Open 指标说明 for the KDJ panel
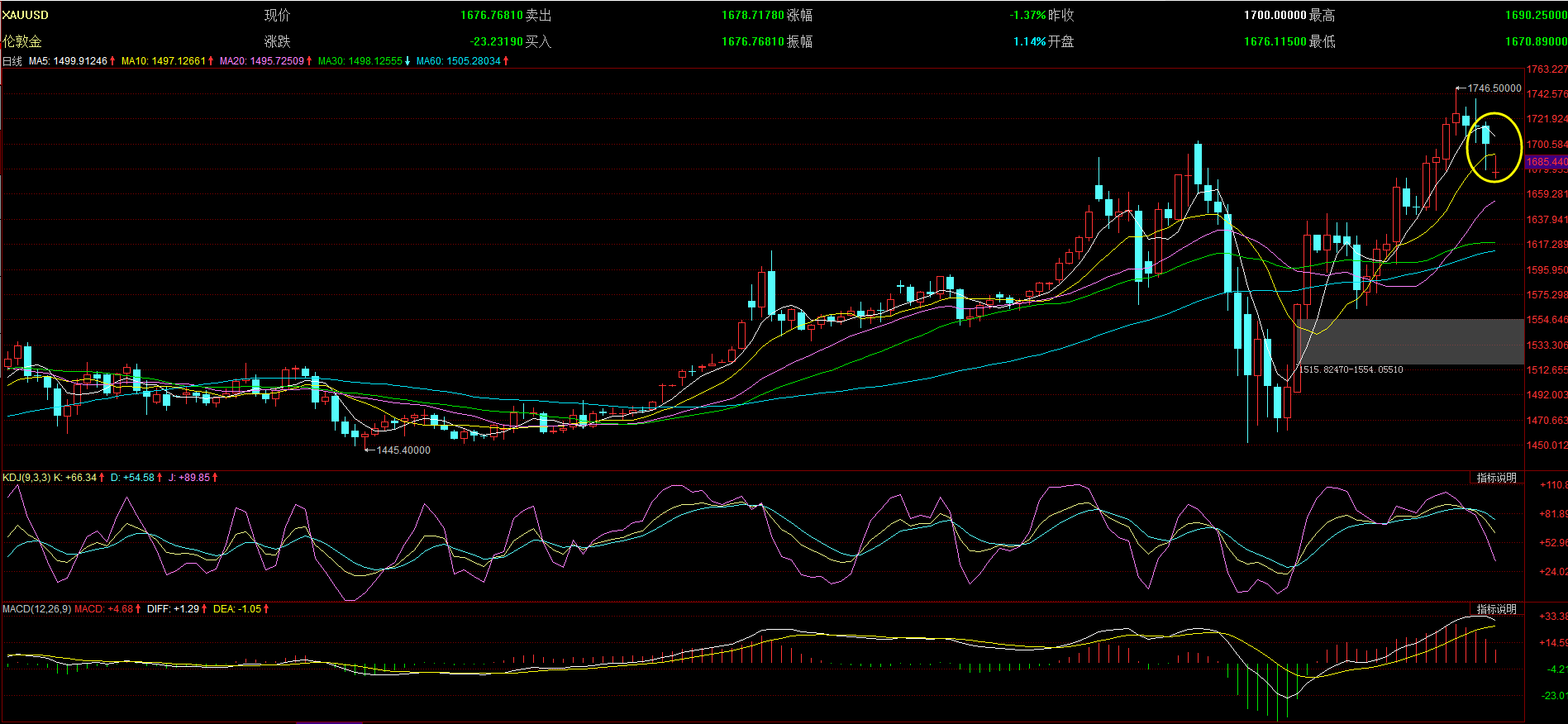 1496,478
